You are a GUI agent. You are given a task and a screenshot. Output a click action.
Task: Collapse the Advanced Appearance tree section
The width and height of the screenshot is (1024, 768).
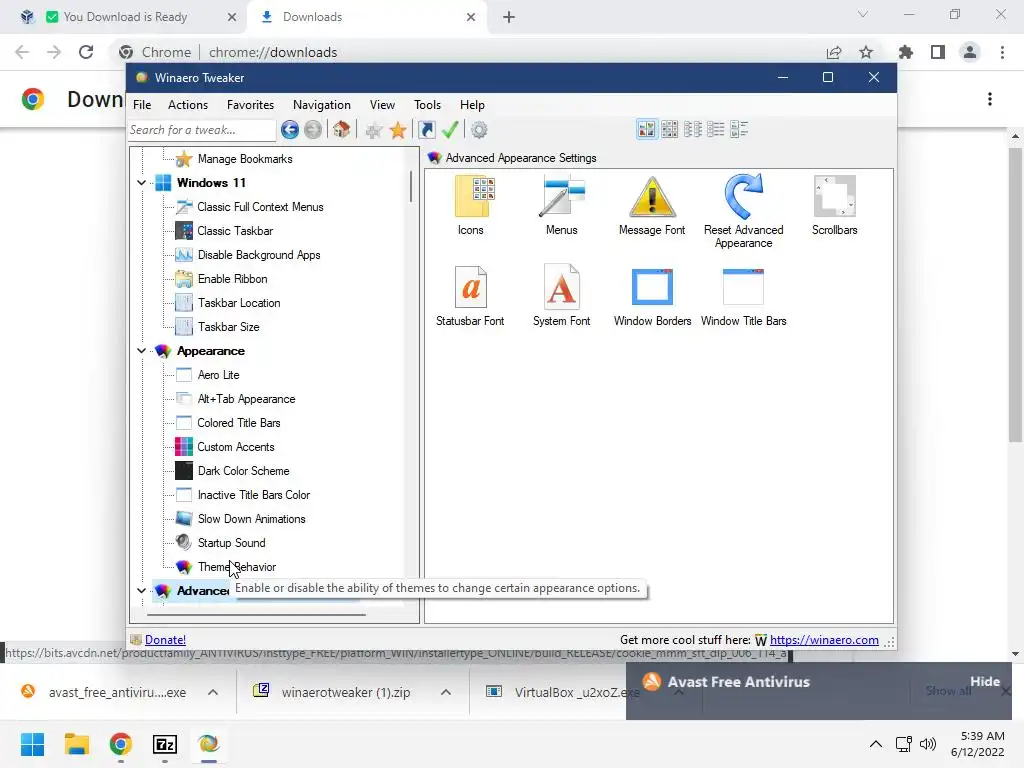pyautogui.click(x=142, y=590)
